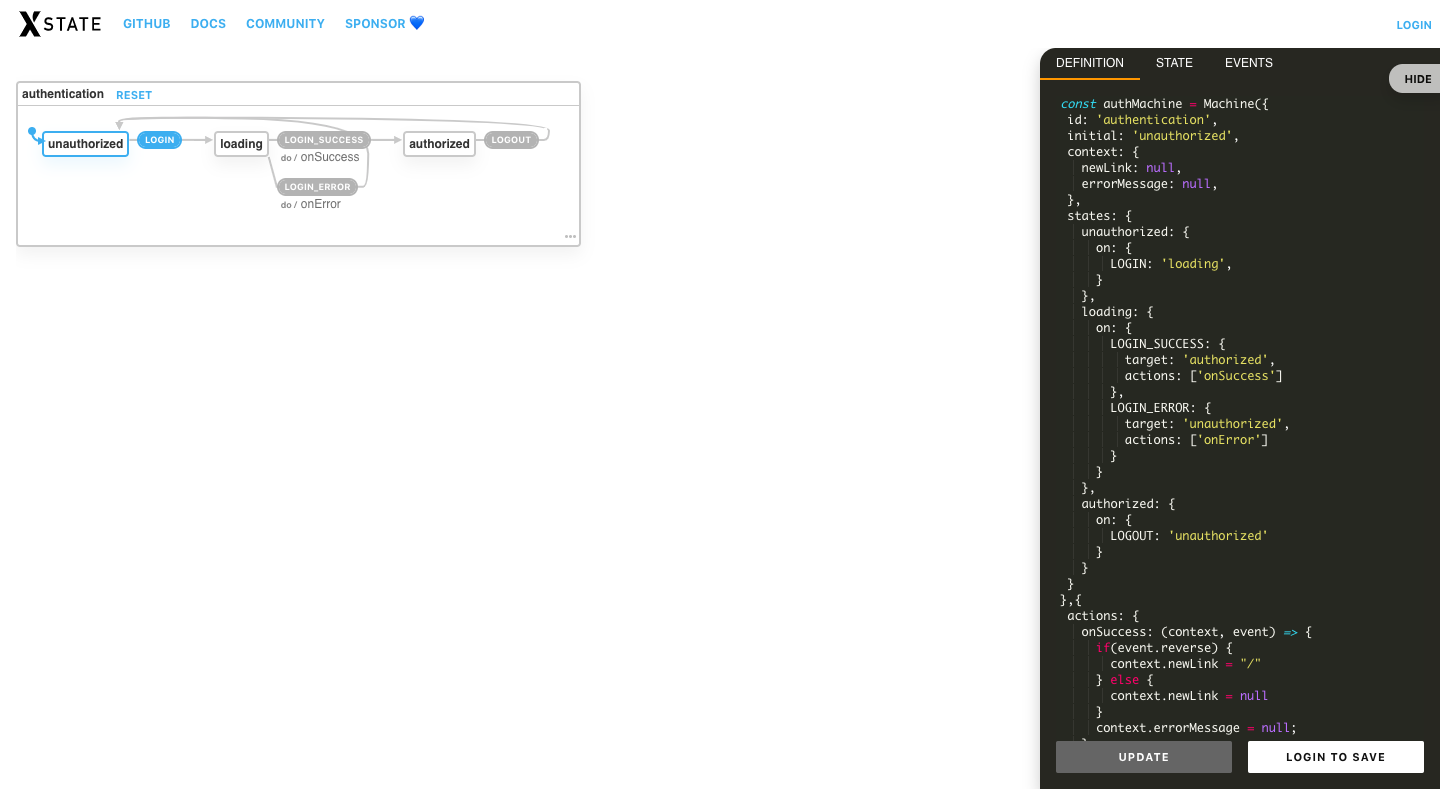Open the EVENTS tab

coord(1248,63)
